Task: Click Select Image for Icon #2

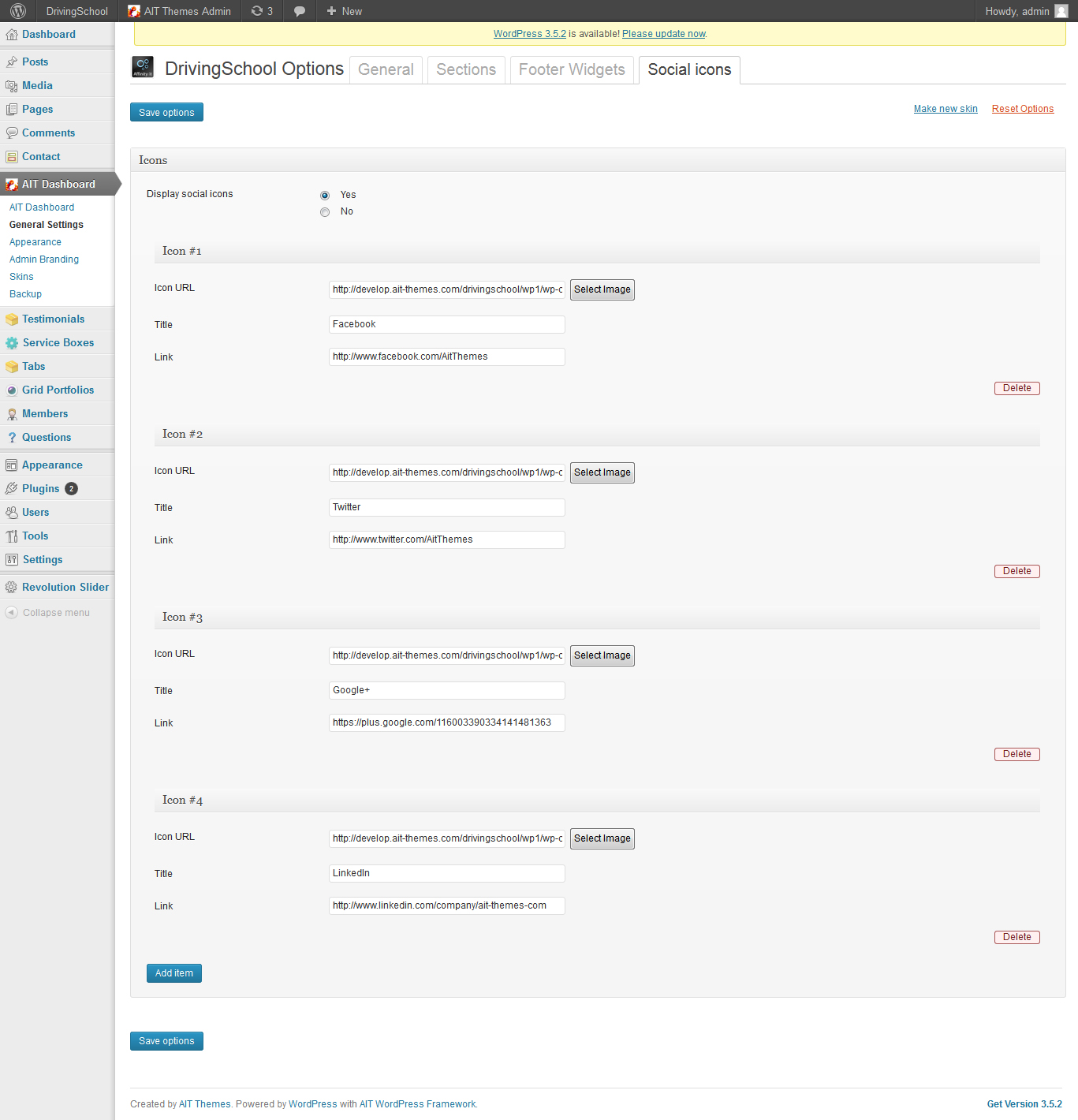Action: (602, 472)
